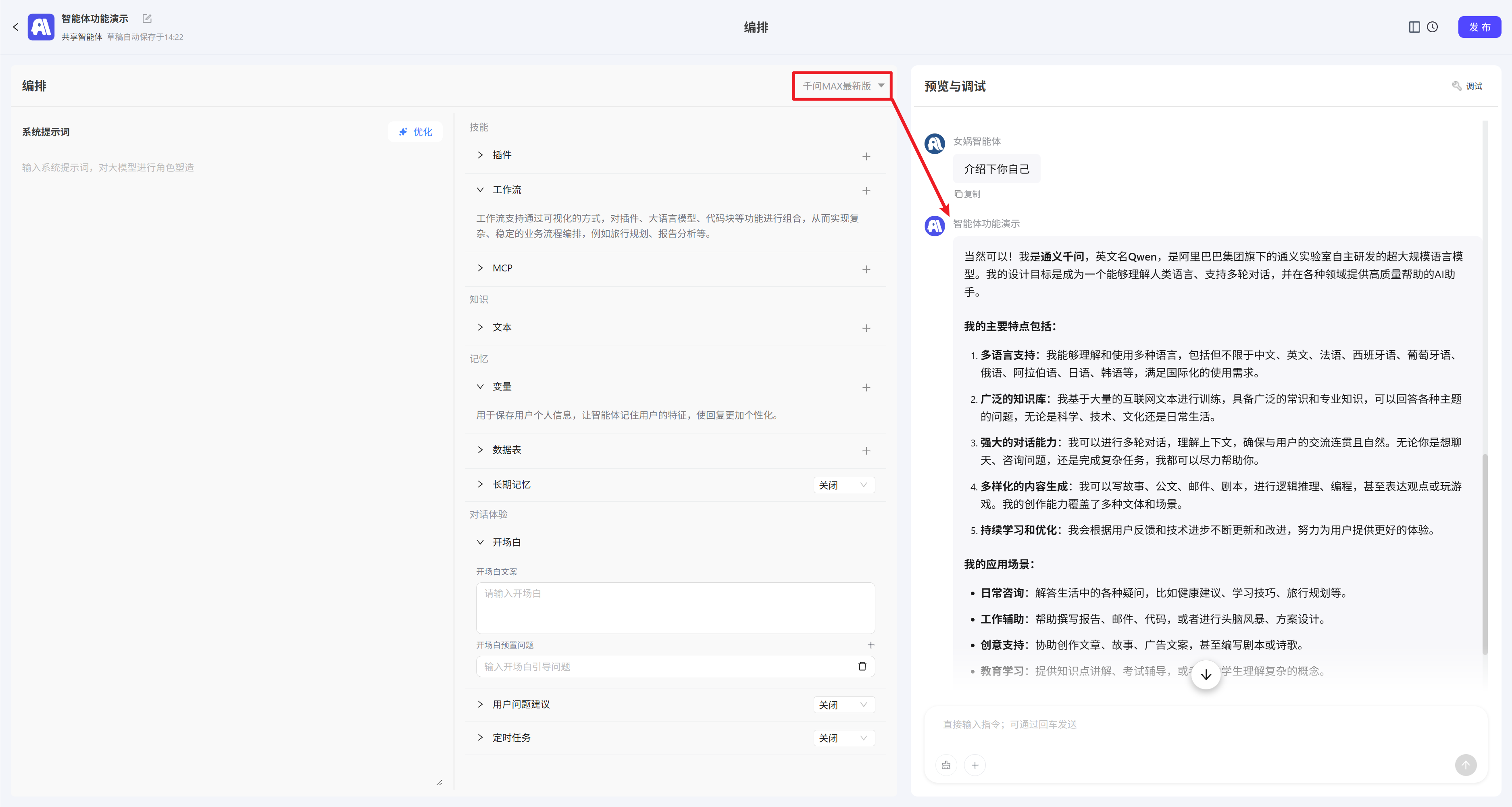Open the split layout view icon
This screenshot has width=1512, height=807.
click(1414, 27)
